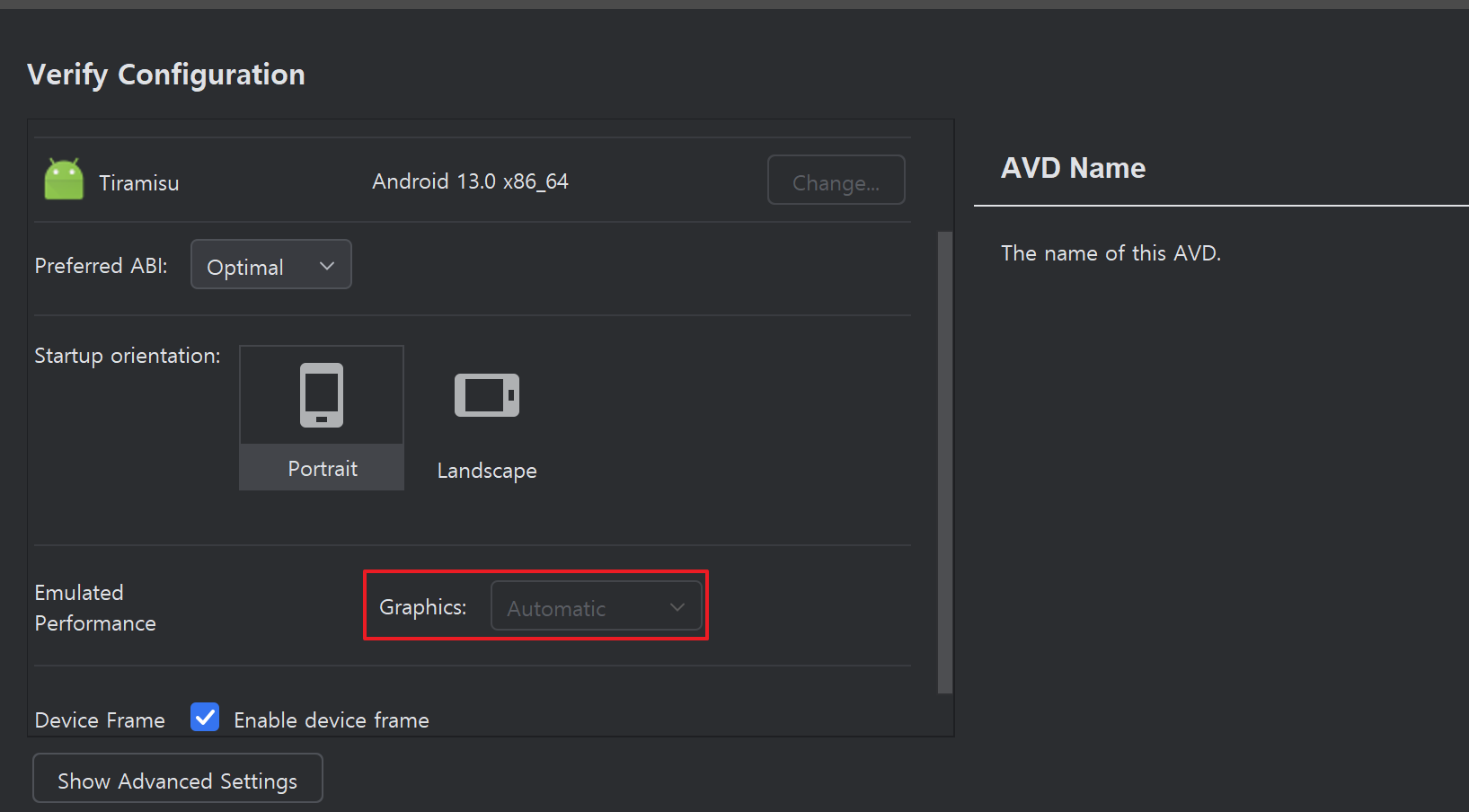Open the Graphics Automatic dropdown

pos(596,605)
